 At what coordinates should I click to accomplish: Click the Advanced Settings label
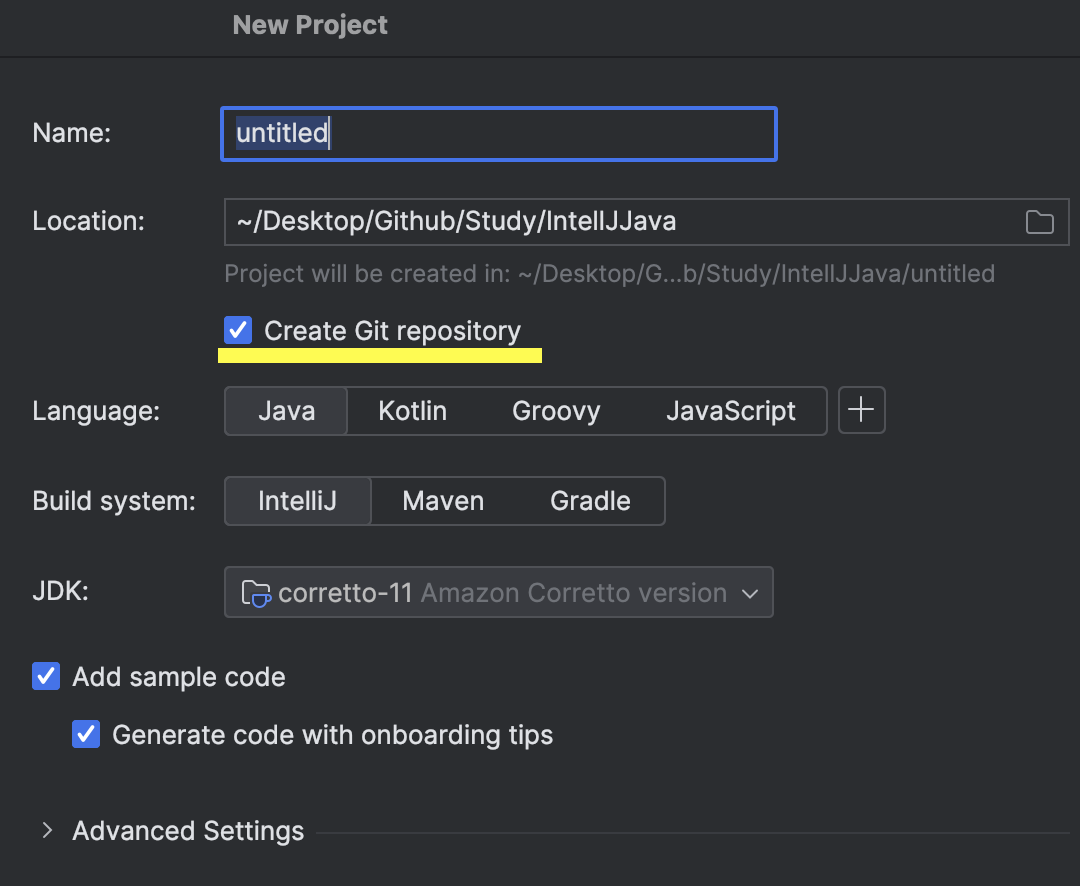pos(188,831)
